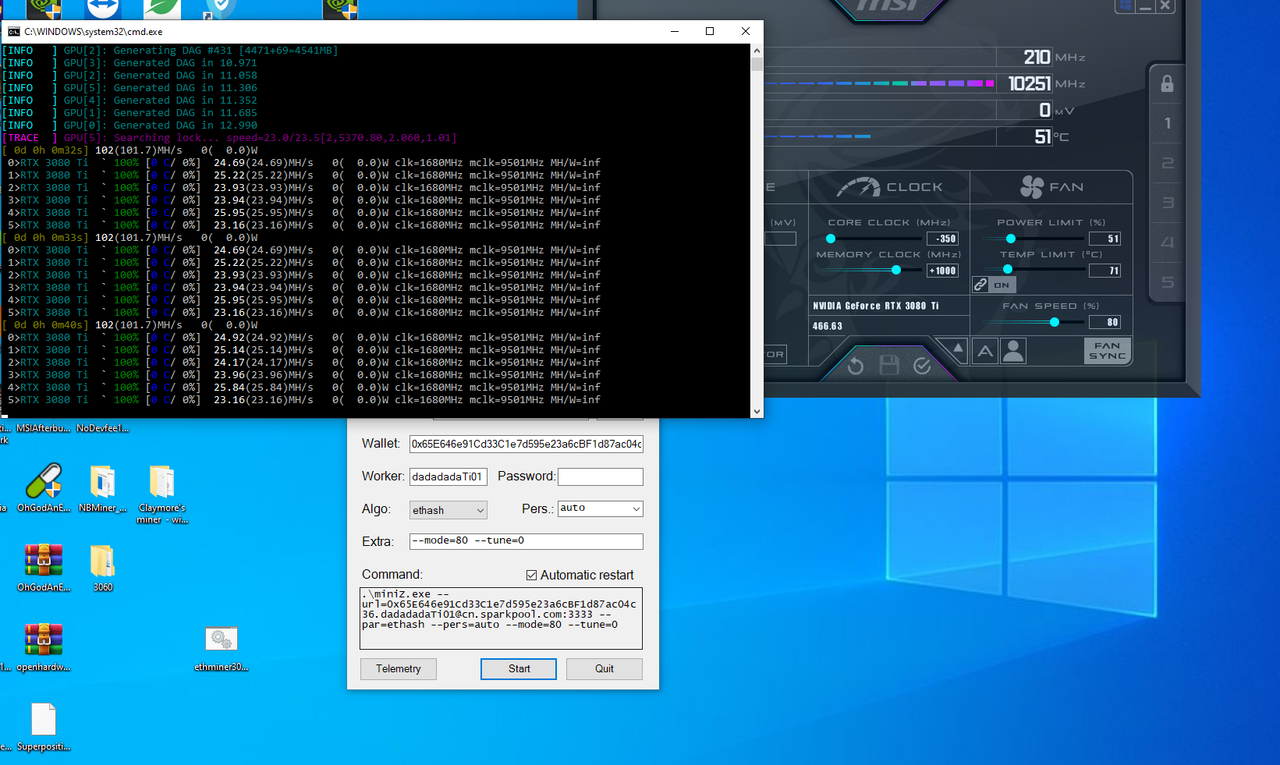1280x765 pixels.
Task: Click the Afterburner profile lock icon
Action: (1166, 85)
